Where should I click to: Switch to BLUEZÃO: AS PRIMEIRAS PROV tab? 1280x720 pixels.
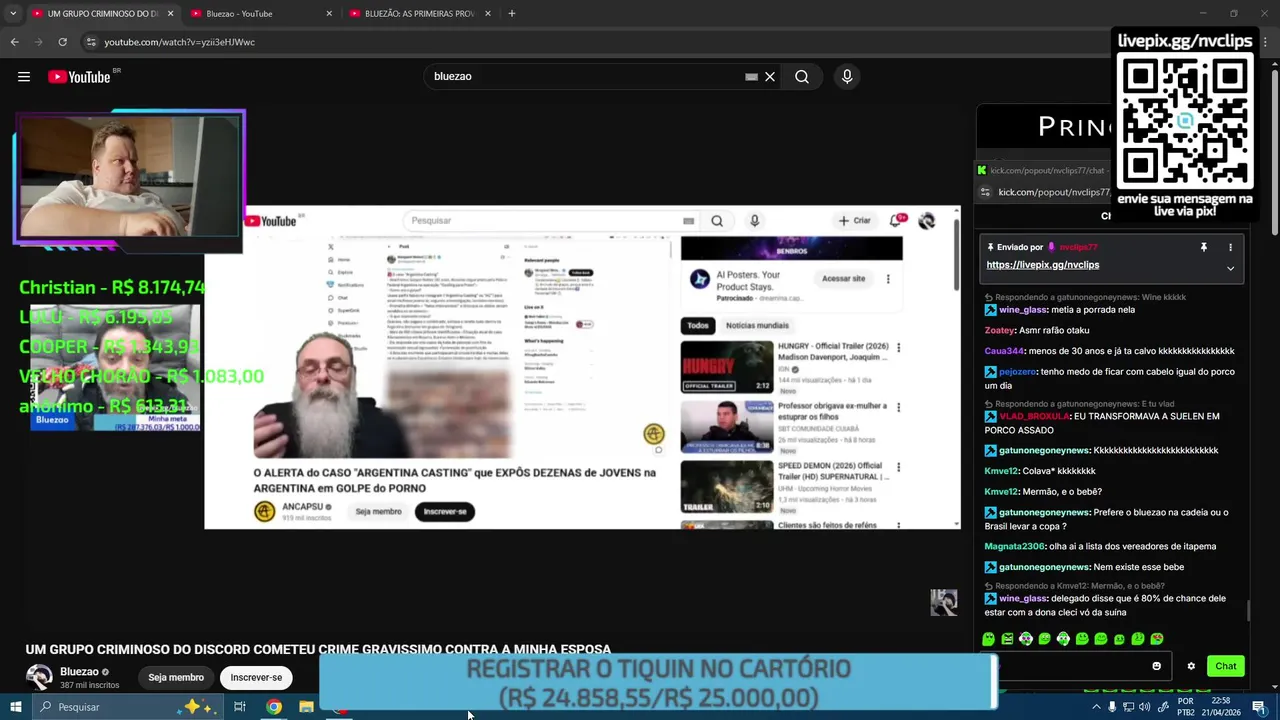(x=420, y=14)
